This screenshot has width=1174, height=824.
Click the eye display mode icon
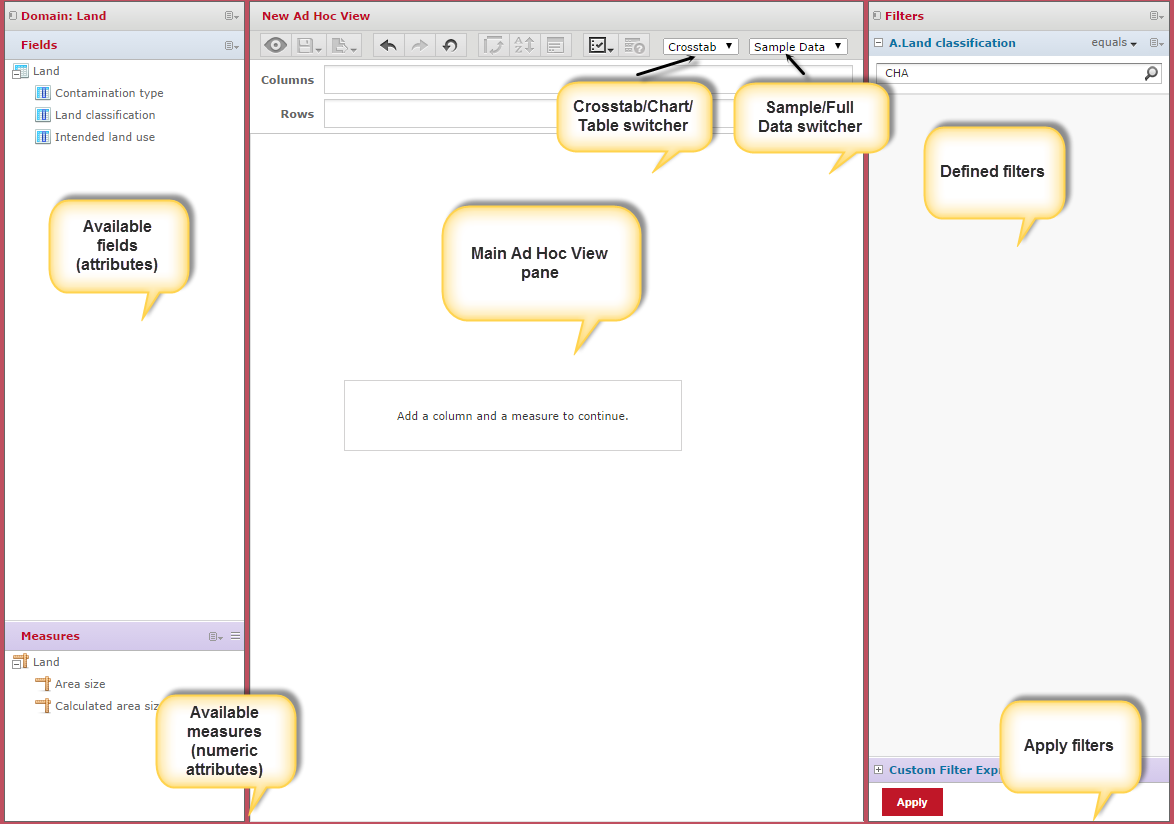(276, 46)
